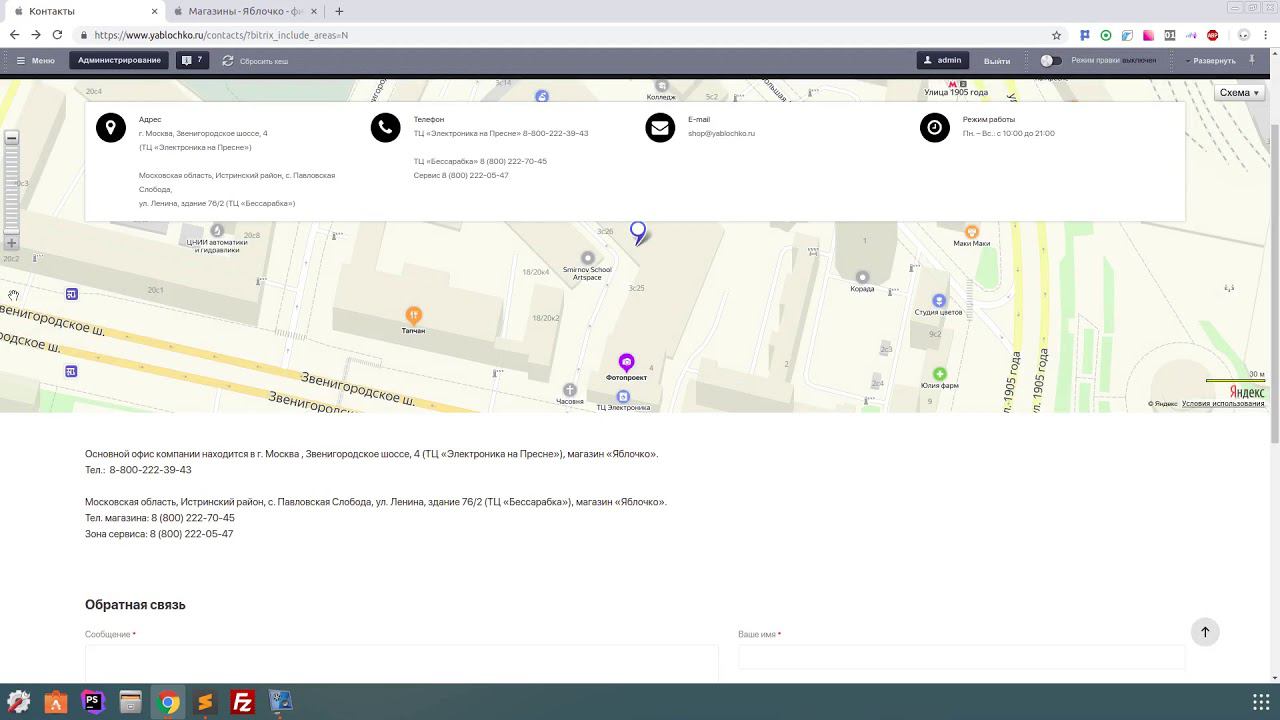This screenshot has width=1280, height=720.
Task: Open the file manager from the taskbar
Action: (x=130, y=702)
